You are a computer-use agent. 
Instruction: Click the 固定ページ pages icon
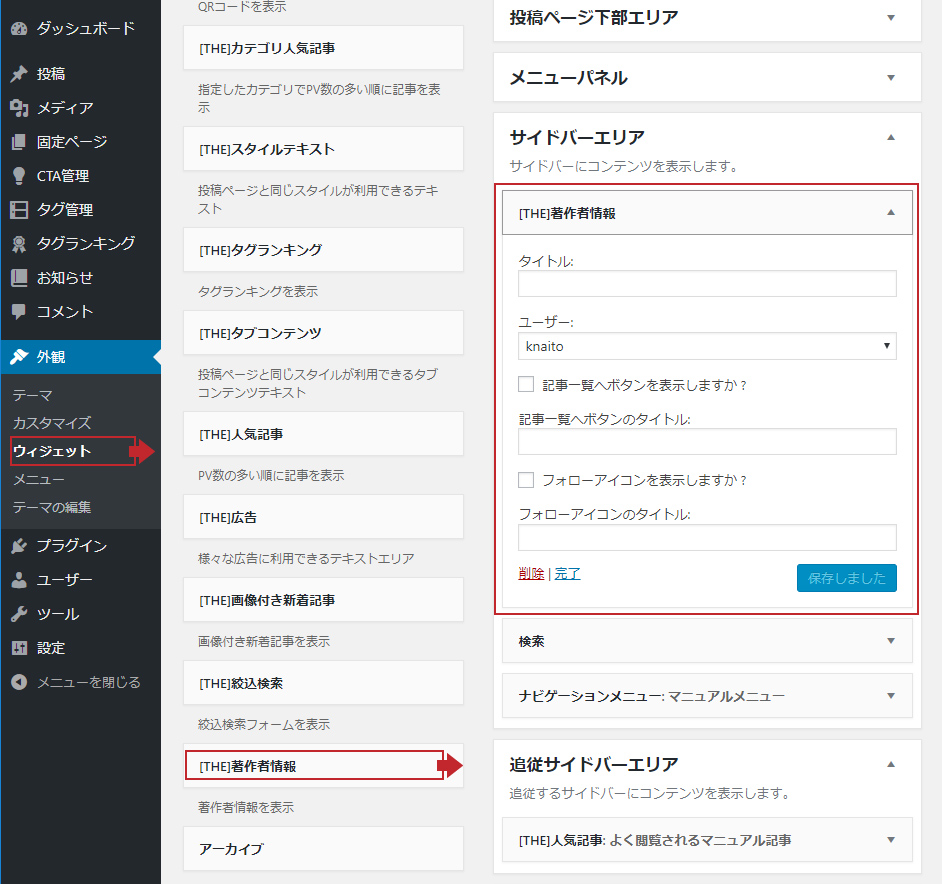click(x=19, y=142)
